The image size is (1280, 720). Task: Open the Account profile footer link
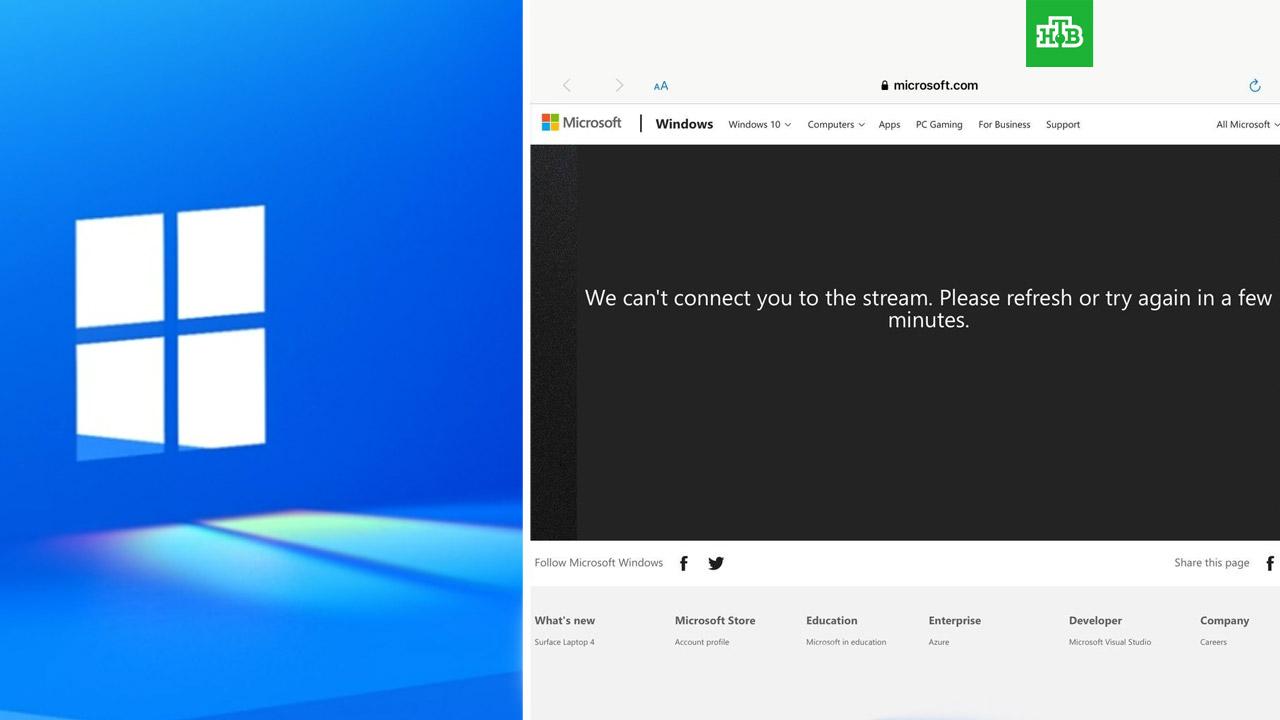[x=702, y=642]
